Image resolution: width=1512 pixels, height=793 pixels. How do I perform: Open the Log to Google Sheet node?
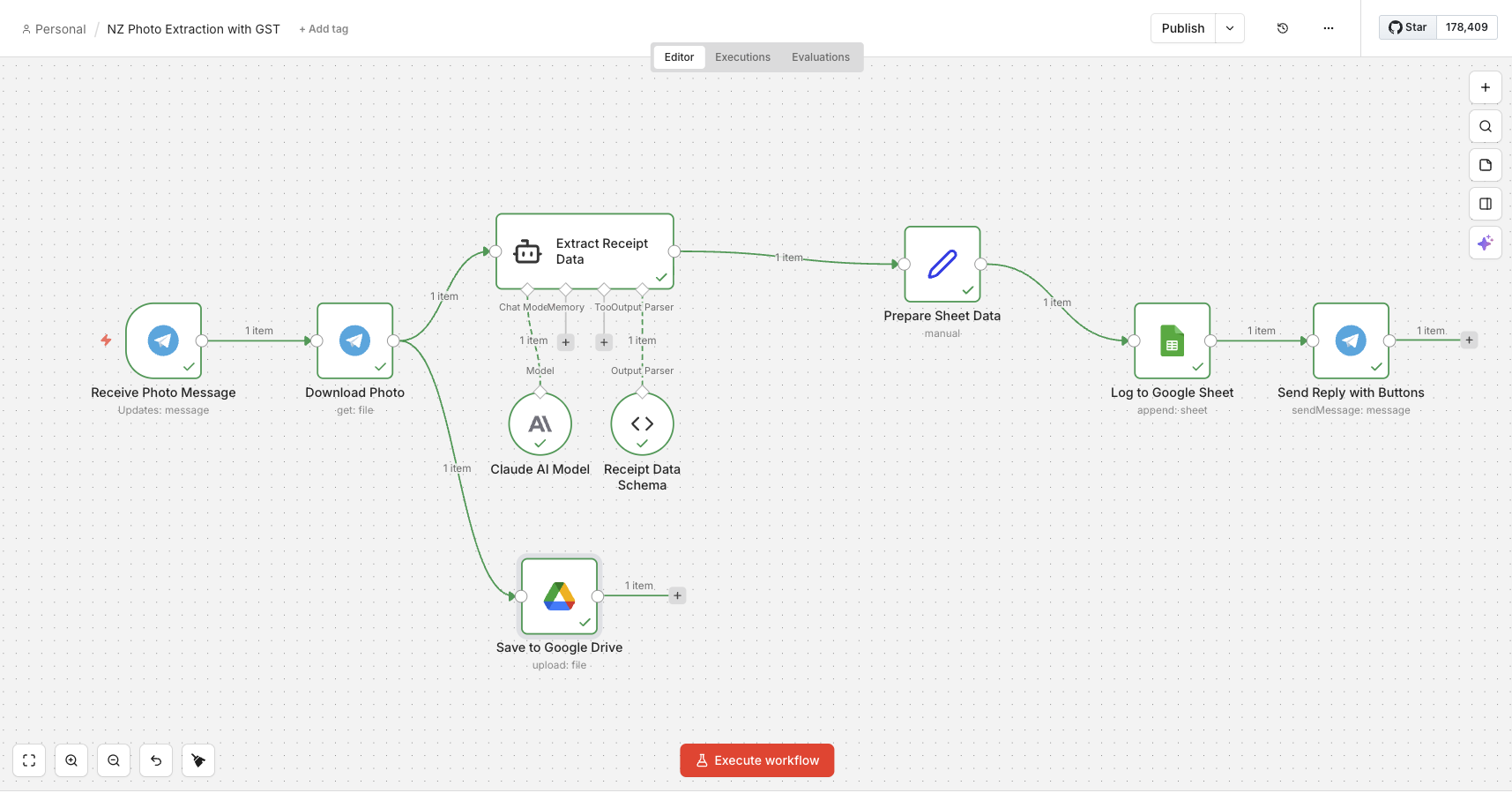point(1172,340)
